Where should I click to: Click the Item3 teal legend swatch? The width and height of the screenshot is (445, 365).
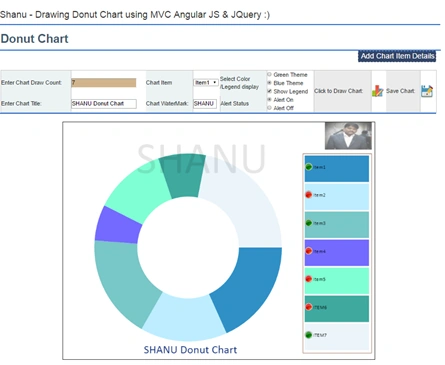click(337, 225)
